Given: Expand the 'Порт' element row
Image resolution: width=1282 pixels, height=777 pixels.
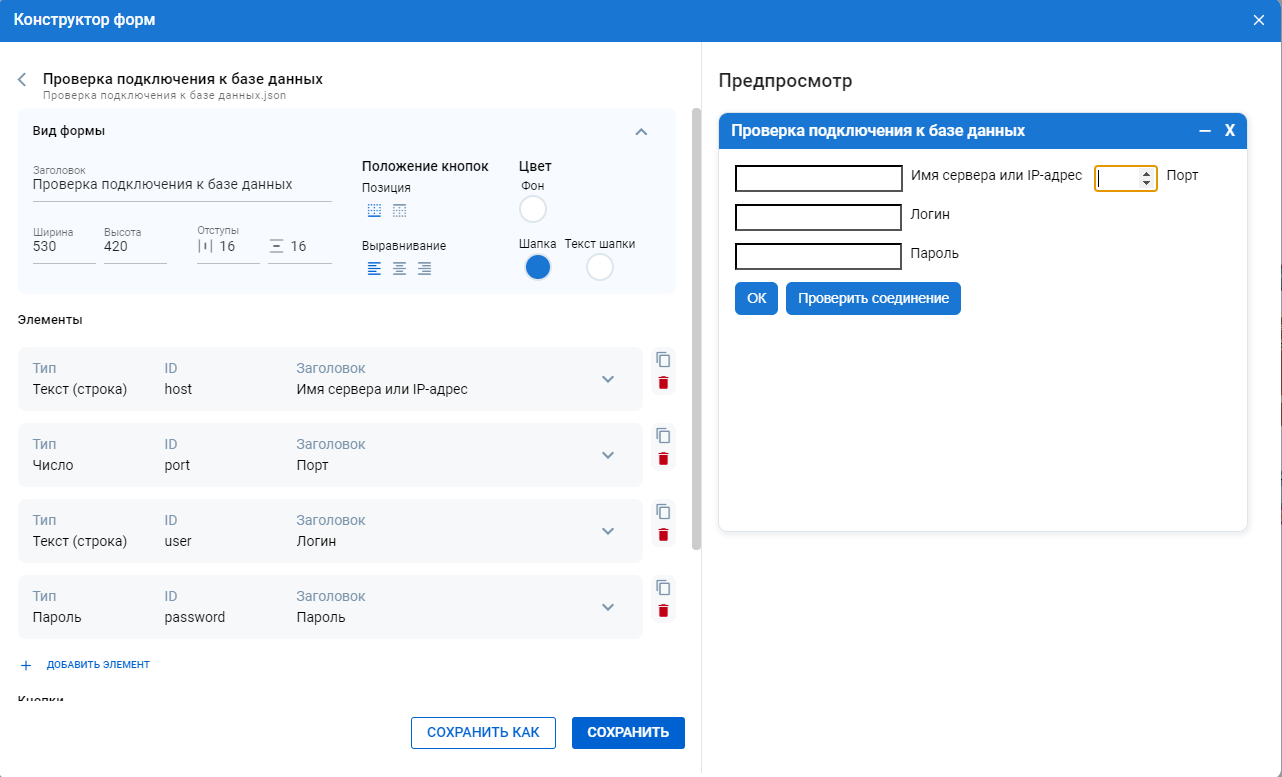Looking at the screenshot, I should (x=607, y=455).
